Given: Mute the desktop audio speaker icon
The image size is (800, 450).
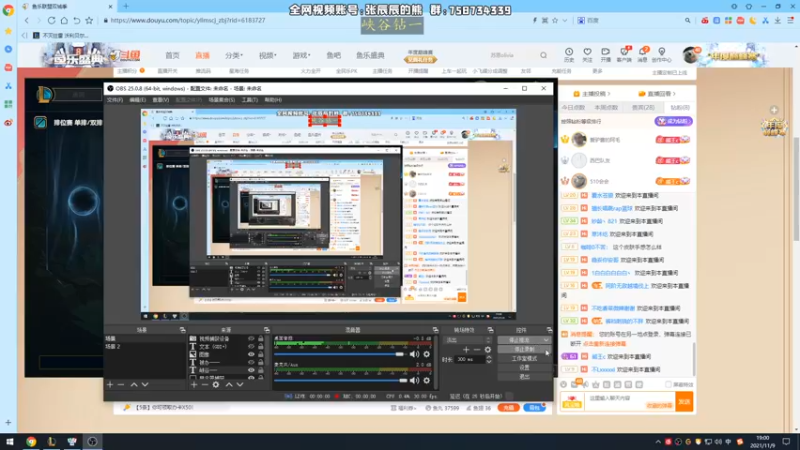Looking at the screenshot, I should tap(415, 354).
